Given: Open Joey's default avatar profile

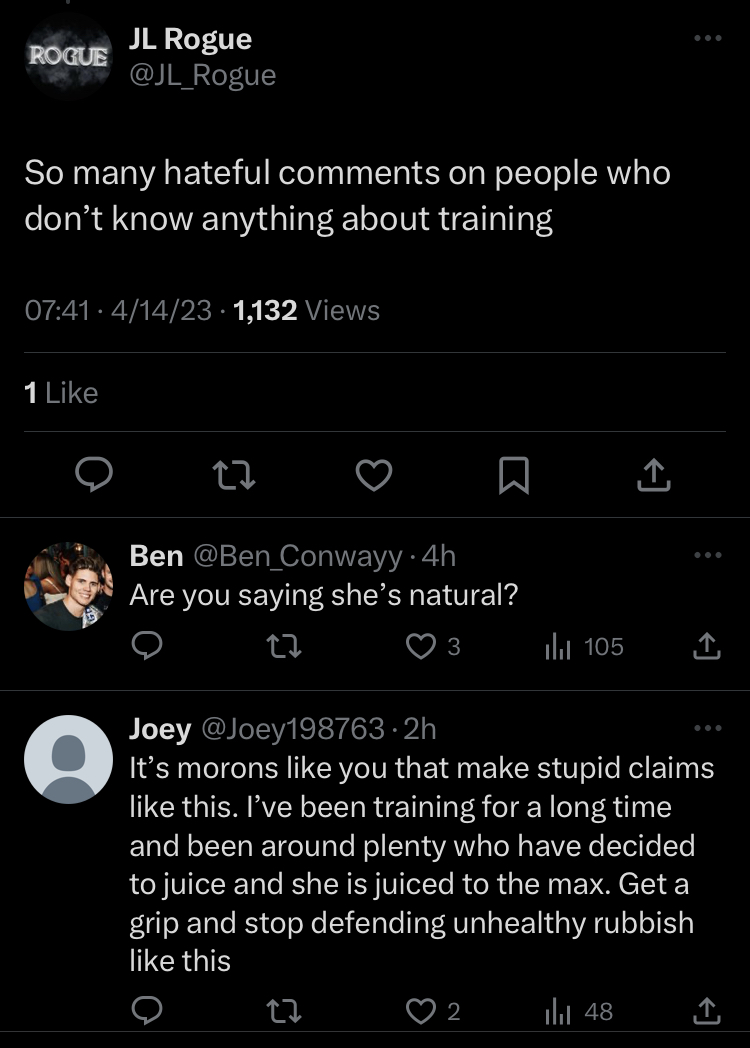Looking at the screenshot, I should [x=68, y=759].
